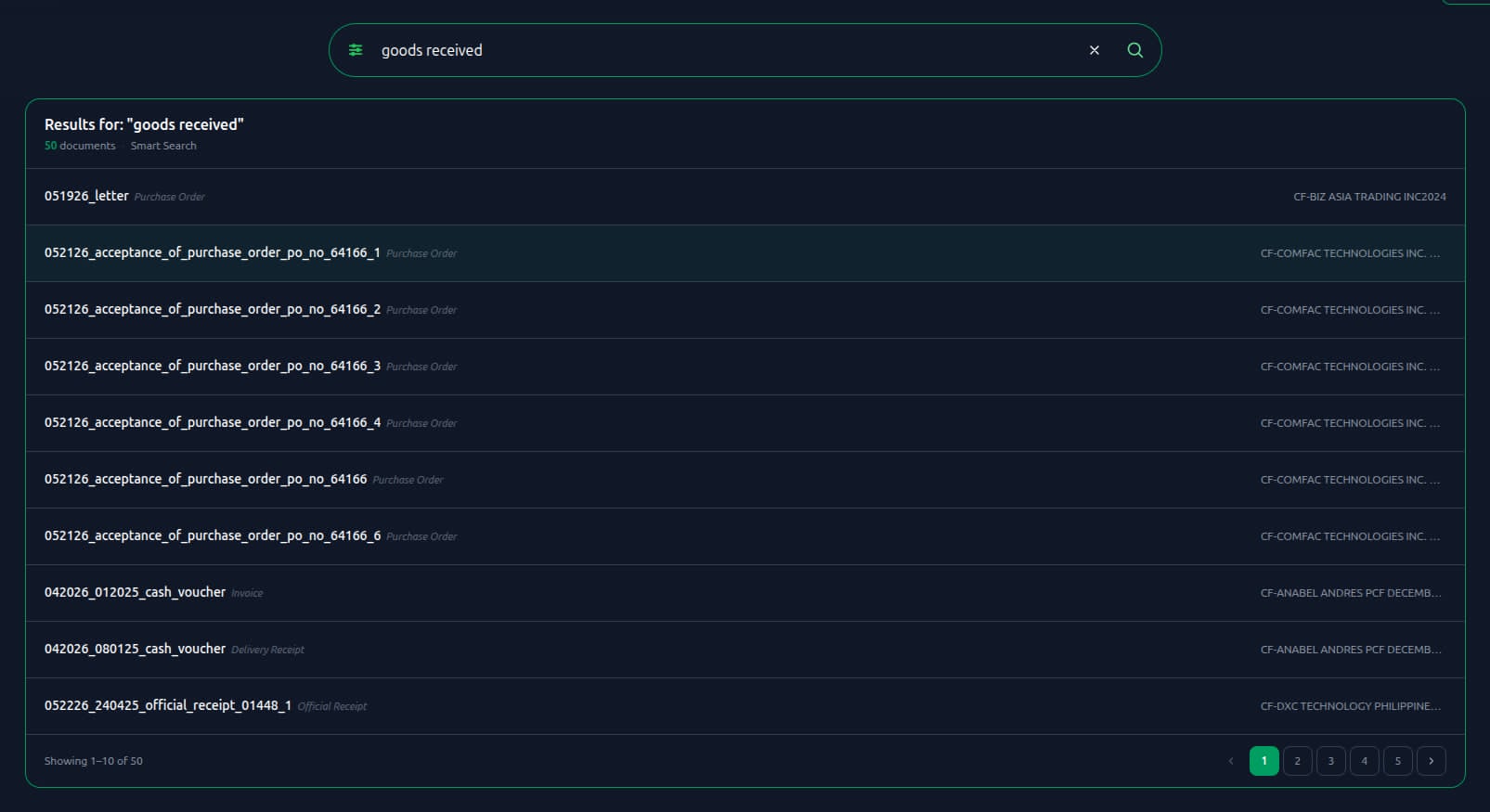Go to next results page arrow
The image size is (1490, 812).
tap(1432, 761)
